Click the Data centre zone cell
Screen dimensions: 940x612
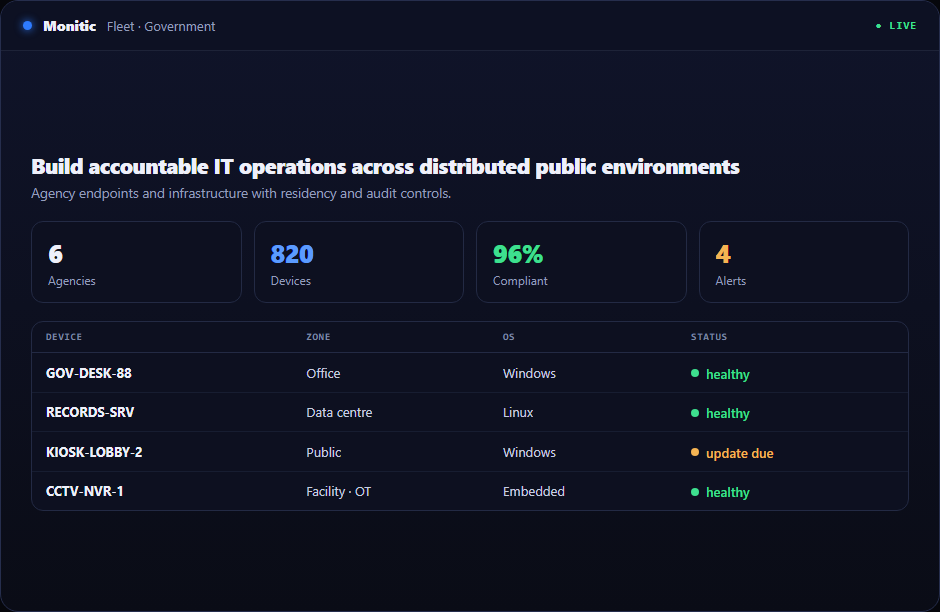point(339,412)
